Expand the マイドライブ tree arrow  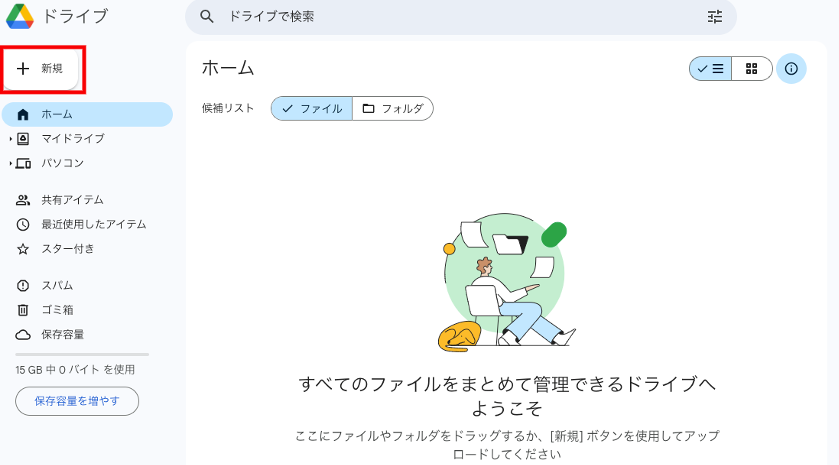(x=10, y=139)
